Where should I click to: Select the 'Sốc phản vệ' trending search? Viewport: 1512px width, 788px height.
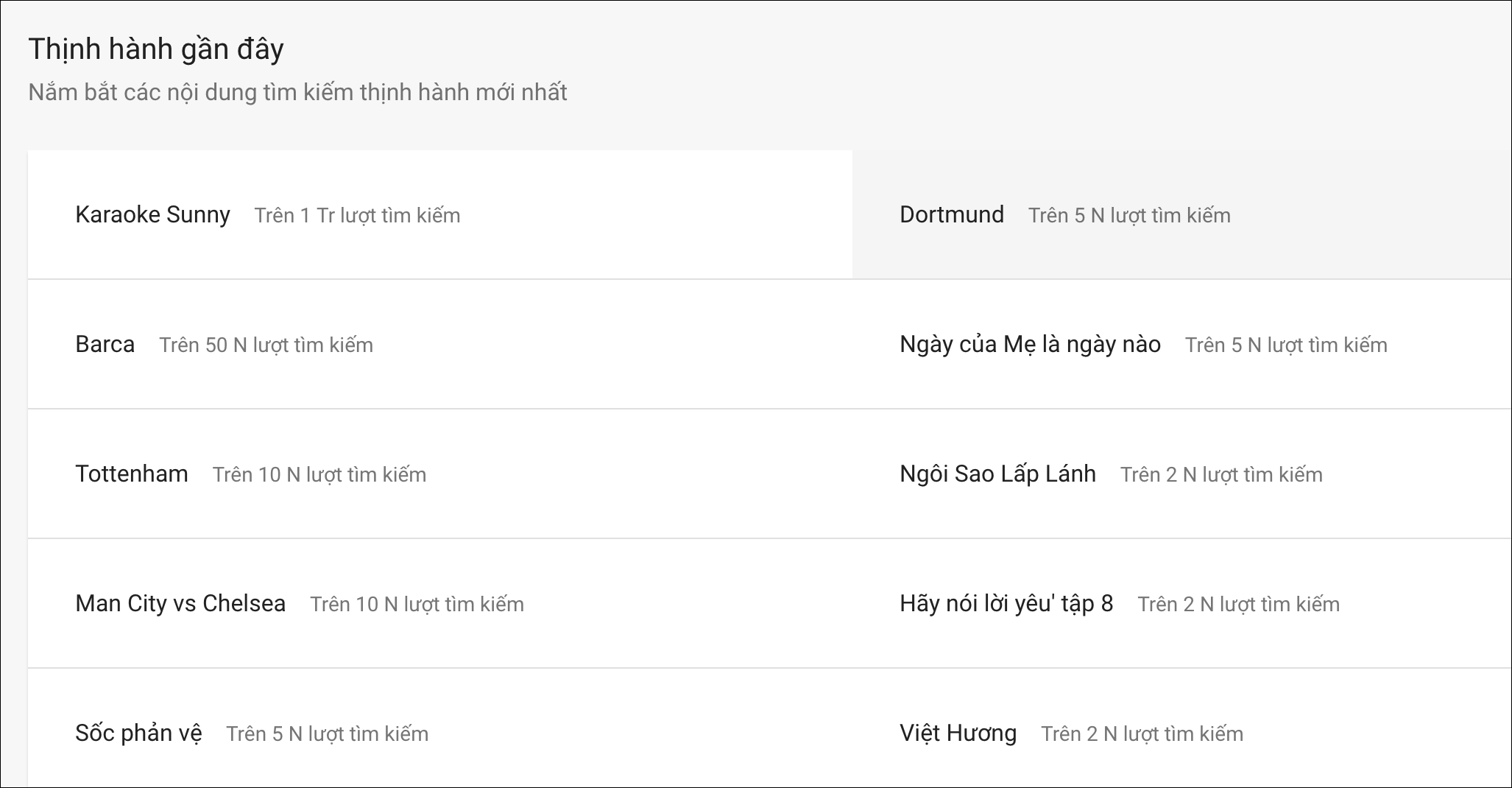138,733
